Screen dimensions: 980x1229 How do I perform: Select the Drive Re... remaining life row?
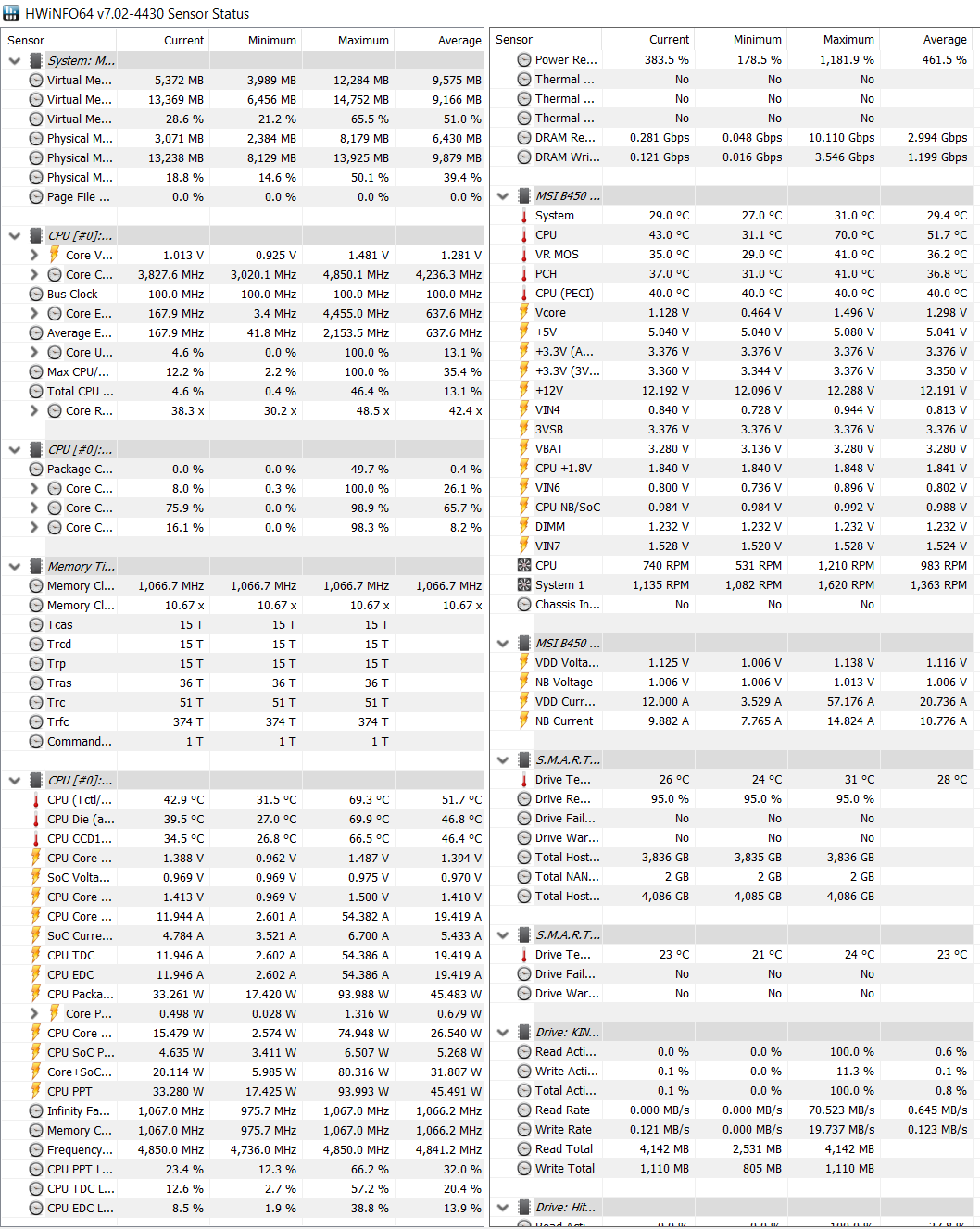tap(732, 798)
